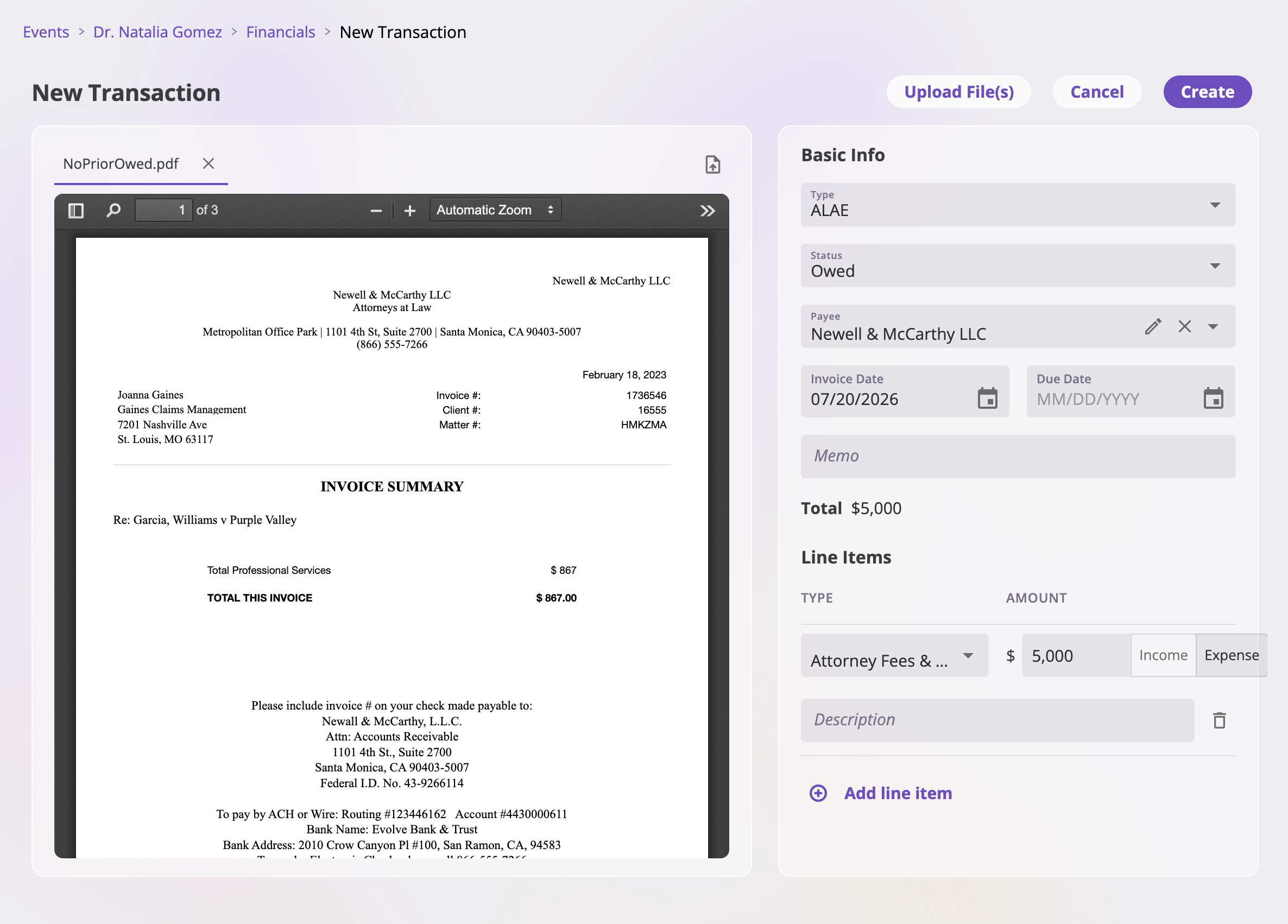
Task: Open the PDF find search tool
Action: tap(113, 211)
